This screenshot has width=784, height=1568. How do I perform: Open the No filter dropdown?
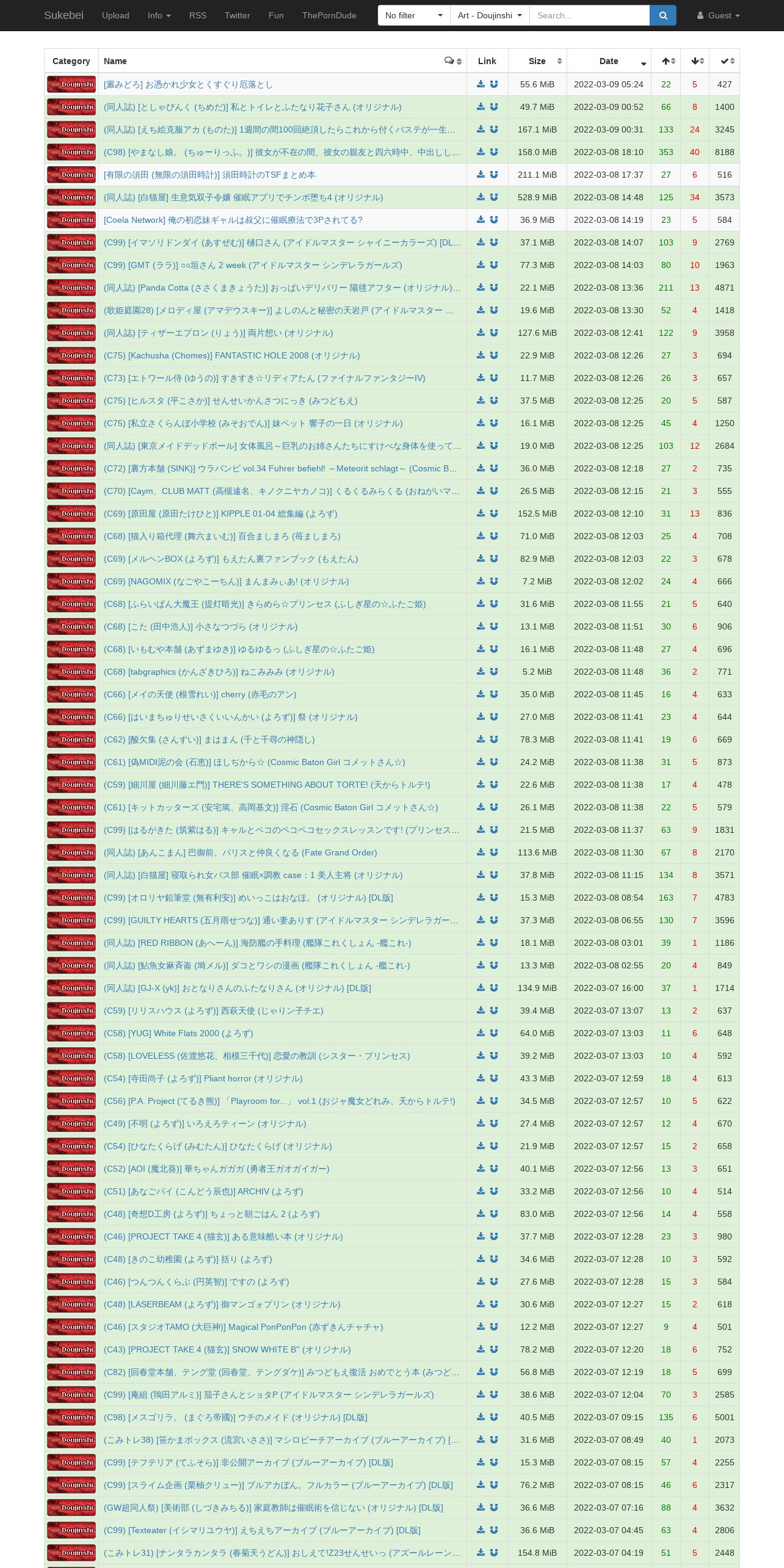tap(414, 15)
